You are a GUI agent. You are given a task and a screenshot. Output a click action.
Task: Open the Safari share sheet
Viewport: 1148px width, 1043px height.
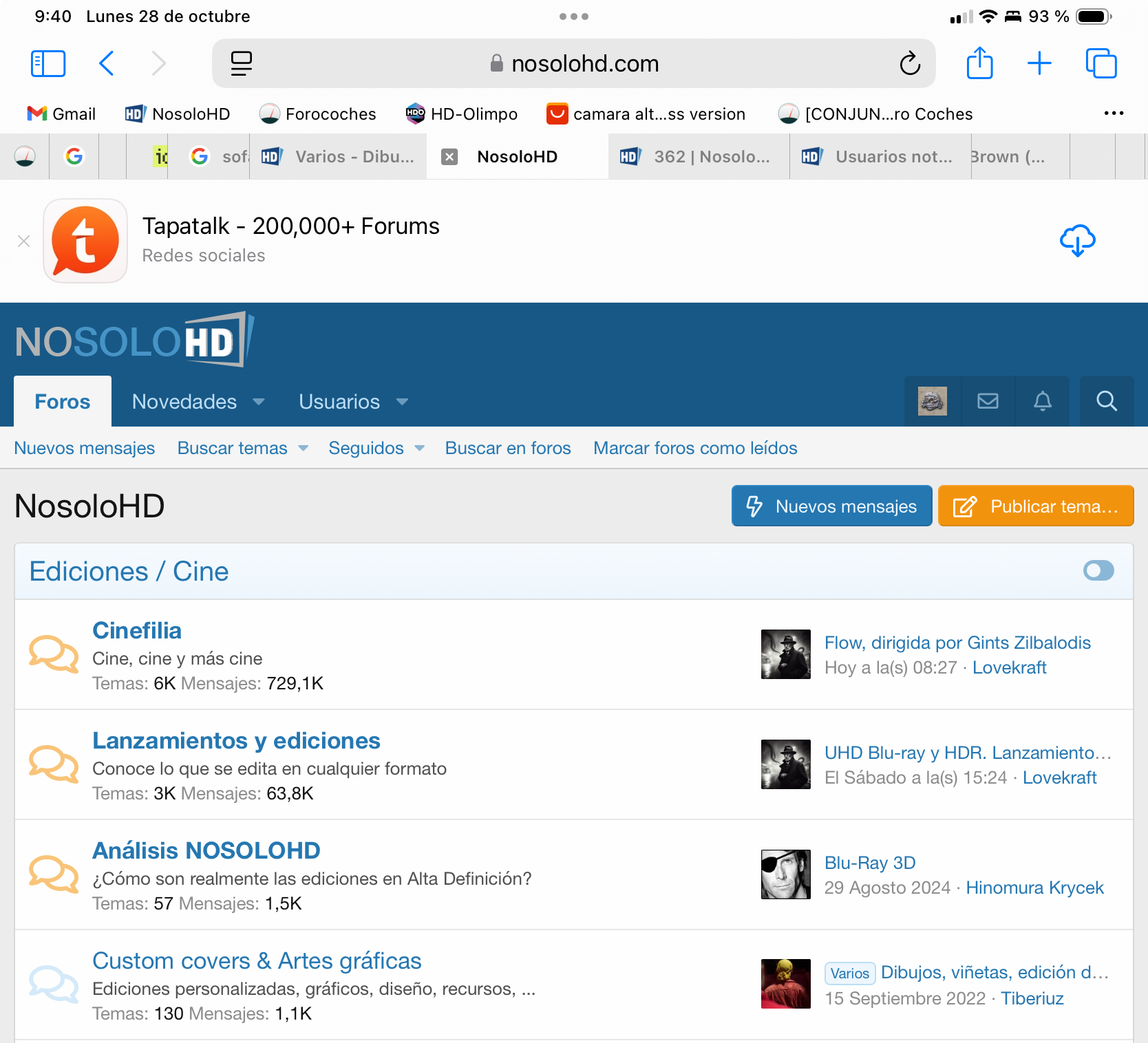pyautogui.click(x=979, y=63)
